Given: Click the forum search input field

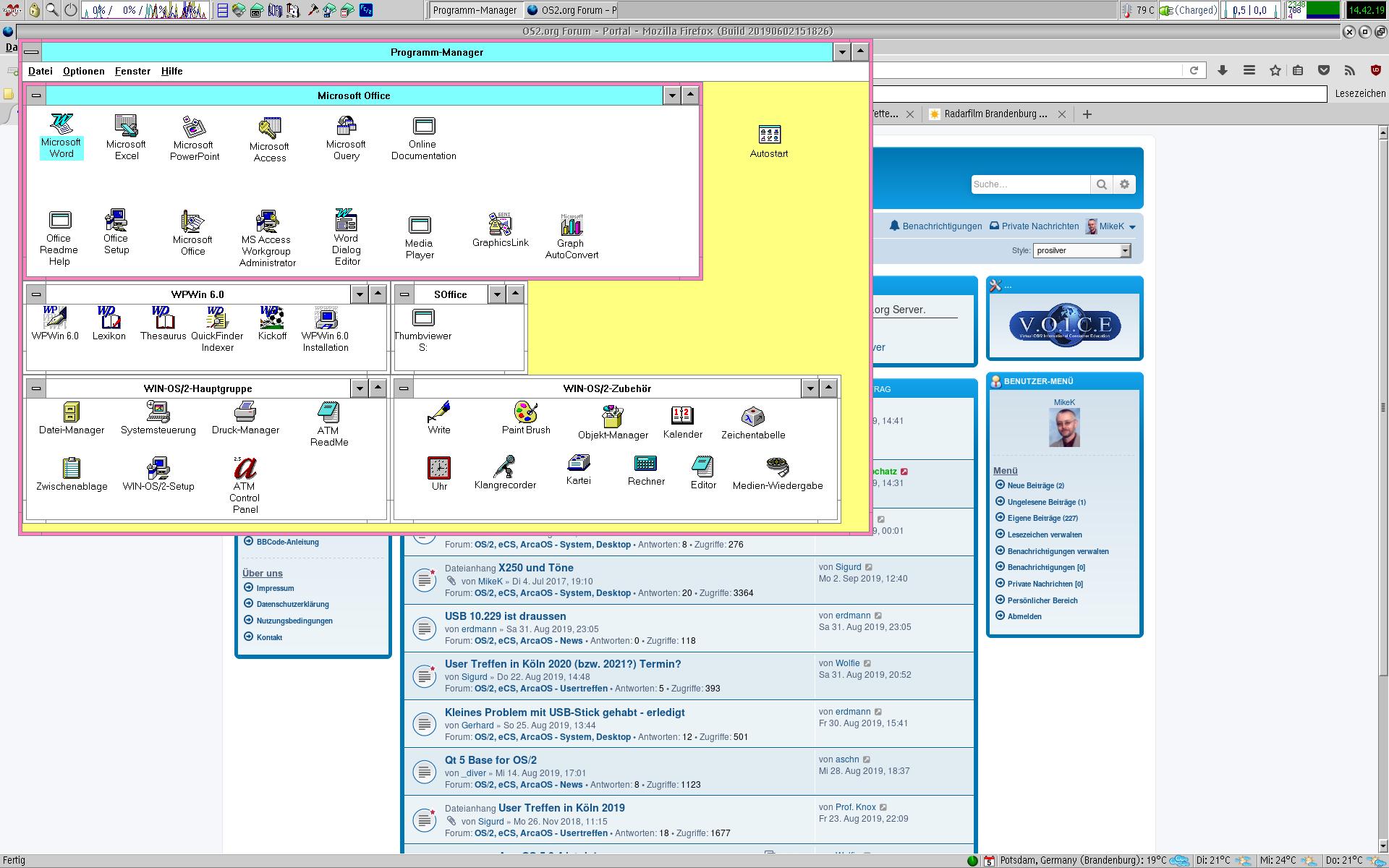Looking at the screenshot, I should (x=1030, y=184).
